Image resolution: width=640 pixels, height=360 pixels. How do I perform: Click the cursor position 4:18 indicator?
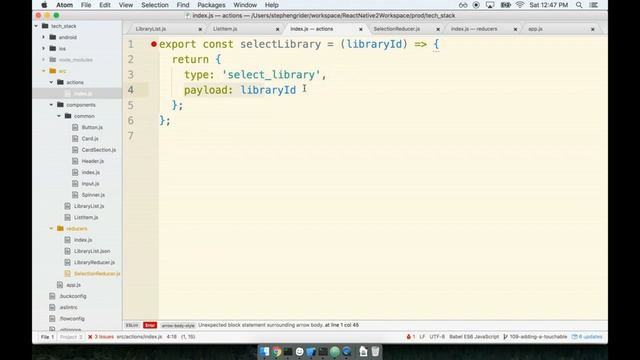[x=171, y=337]
